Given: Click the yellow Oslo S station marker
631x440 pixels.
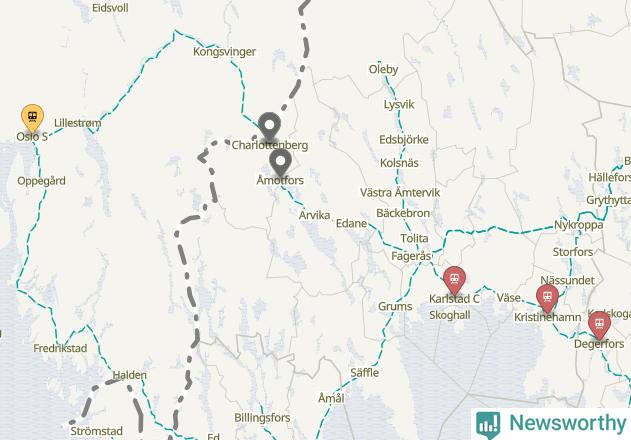Looking at the screenshot, I should pyautogui.click(x=32, y=118).
